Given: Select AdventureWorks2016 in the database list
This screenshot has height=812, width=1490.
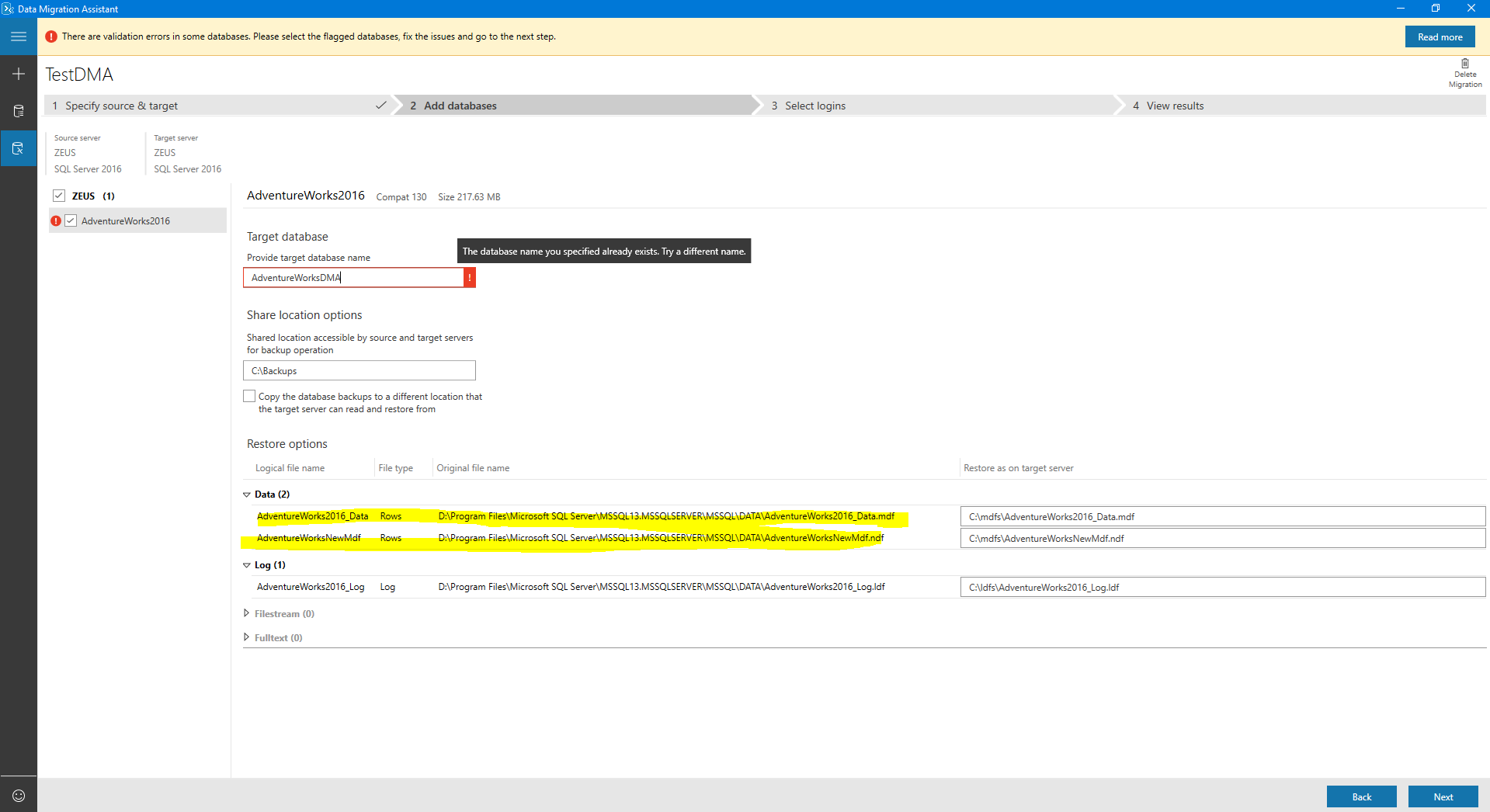Looking at the screenshot, I should [x=126, y=221].
